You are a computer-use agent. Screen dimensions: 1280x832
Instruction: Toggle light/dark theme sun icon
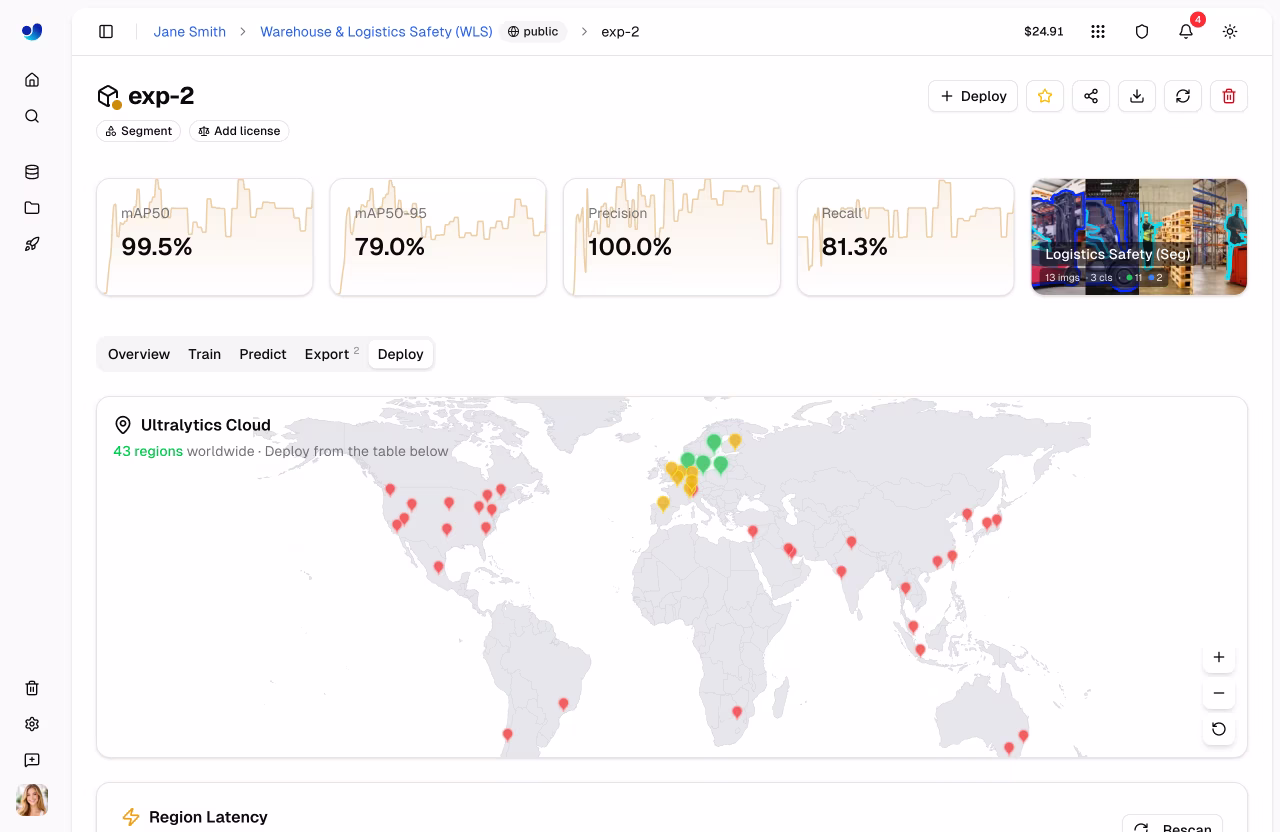point(1230,32)
